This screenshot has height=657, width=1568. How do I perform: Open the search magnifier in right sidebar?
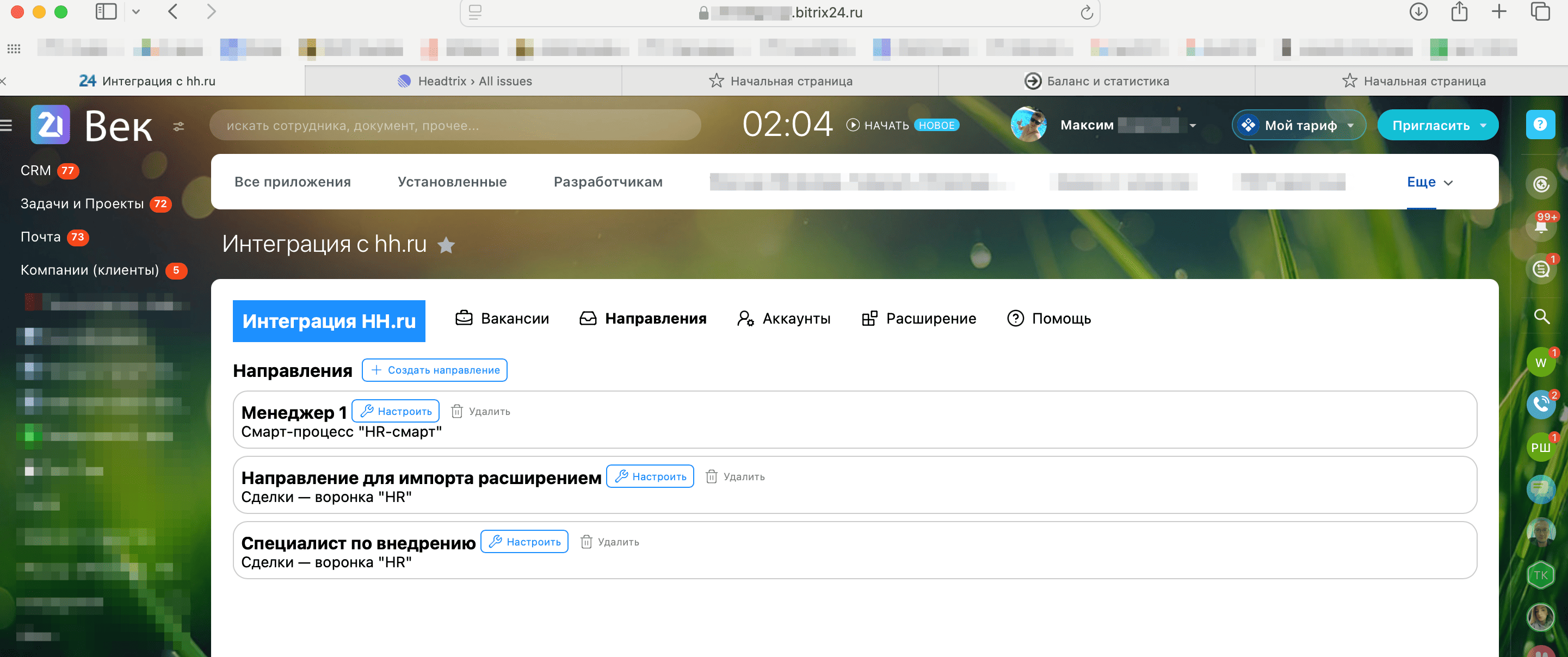(x=1541, y=317)
